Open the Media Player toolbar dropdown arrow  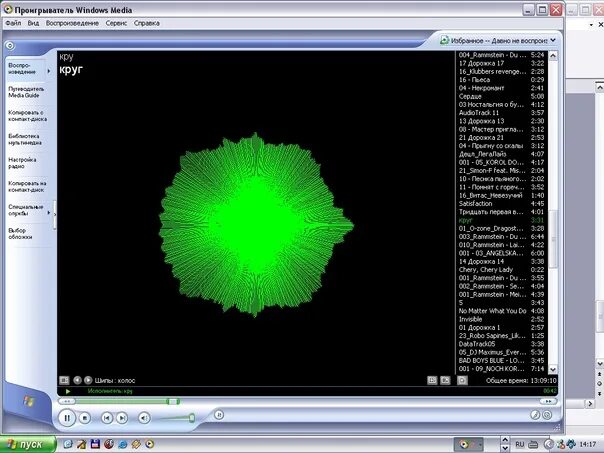(480, 445)
